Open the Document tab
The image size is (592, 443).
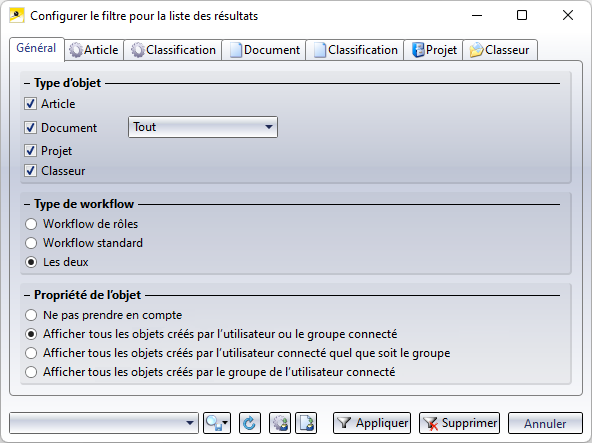[264, 50]
